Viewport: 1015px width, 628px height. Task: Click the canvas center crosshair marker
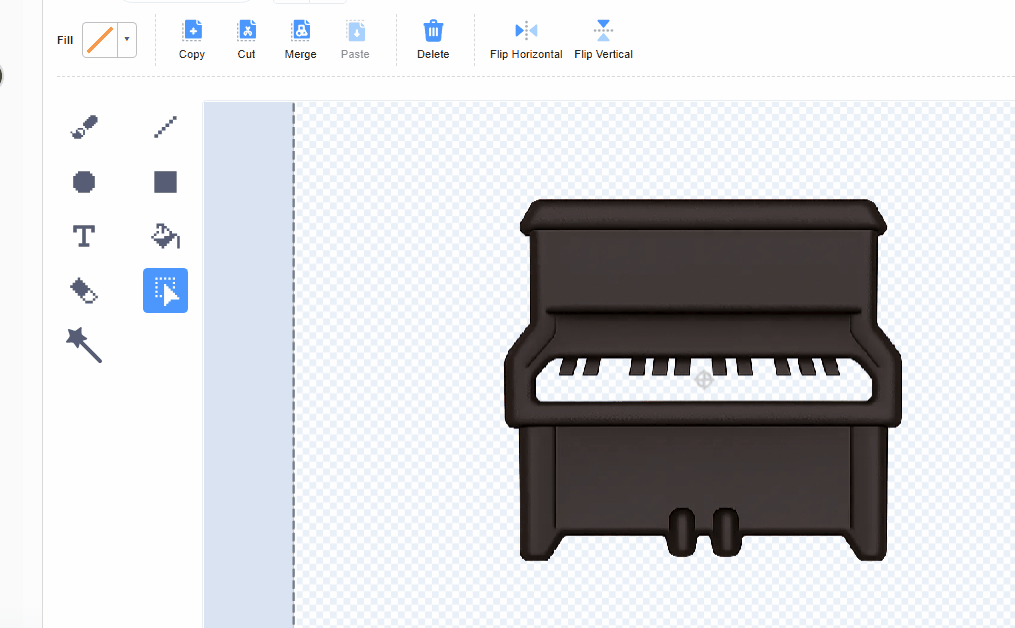(704, 379)
